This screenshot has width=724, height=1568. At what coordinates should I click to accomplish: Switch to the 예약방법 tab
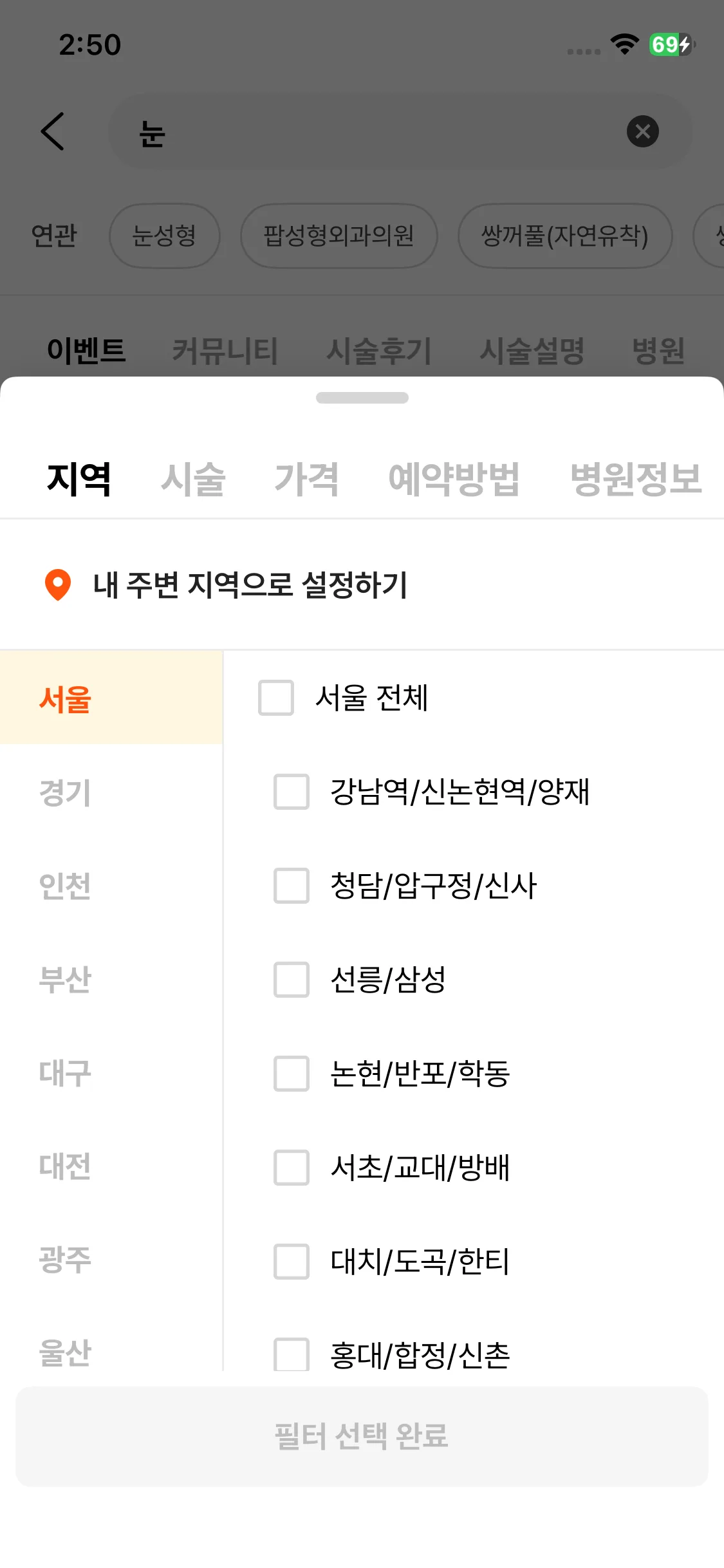454,480
